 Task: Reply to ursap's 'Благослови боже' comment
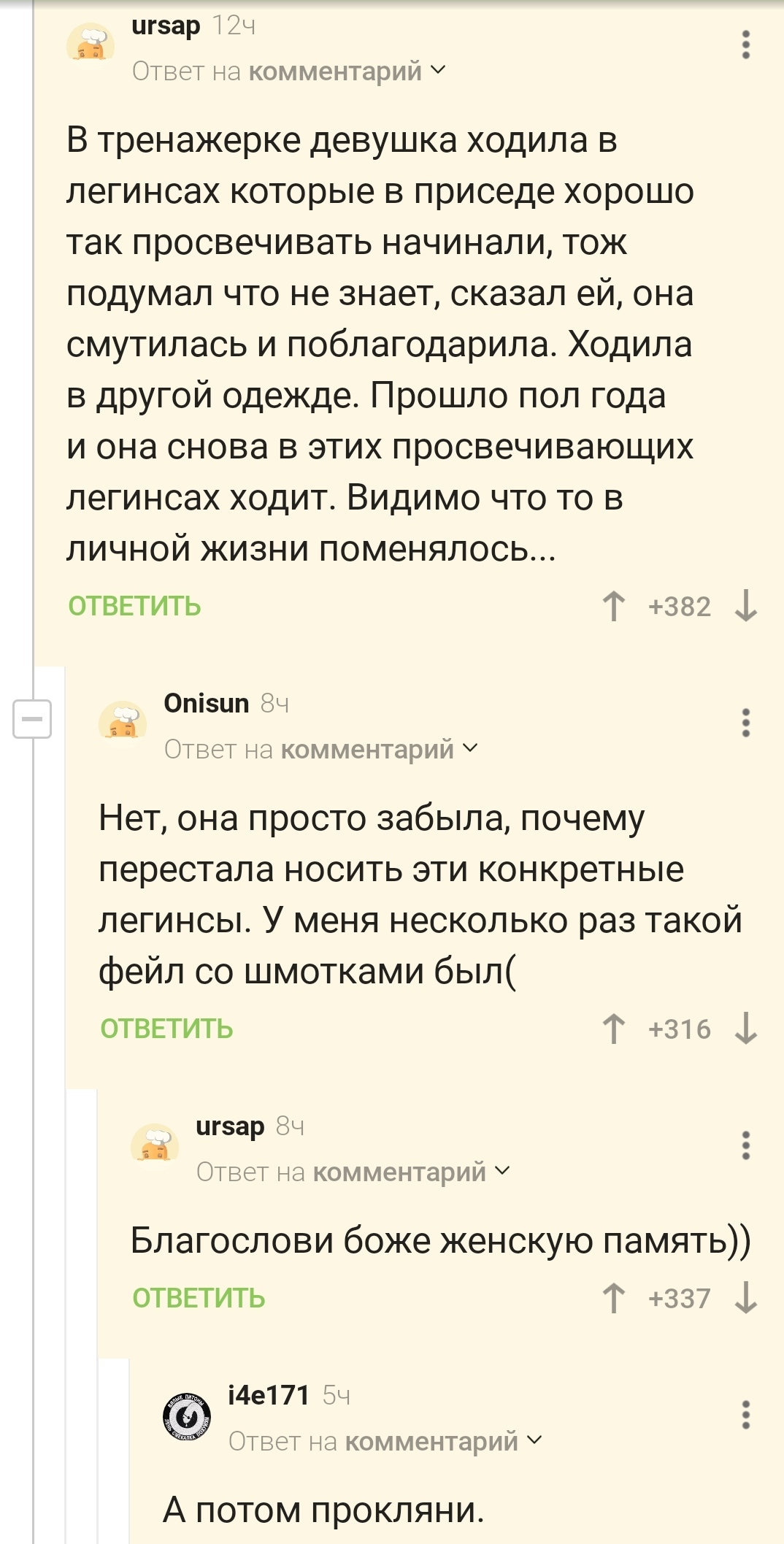[x=199, y=1299]
